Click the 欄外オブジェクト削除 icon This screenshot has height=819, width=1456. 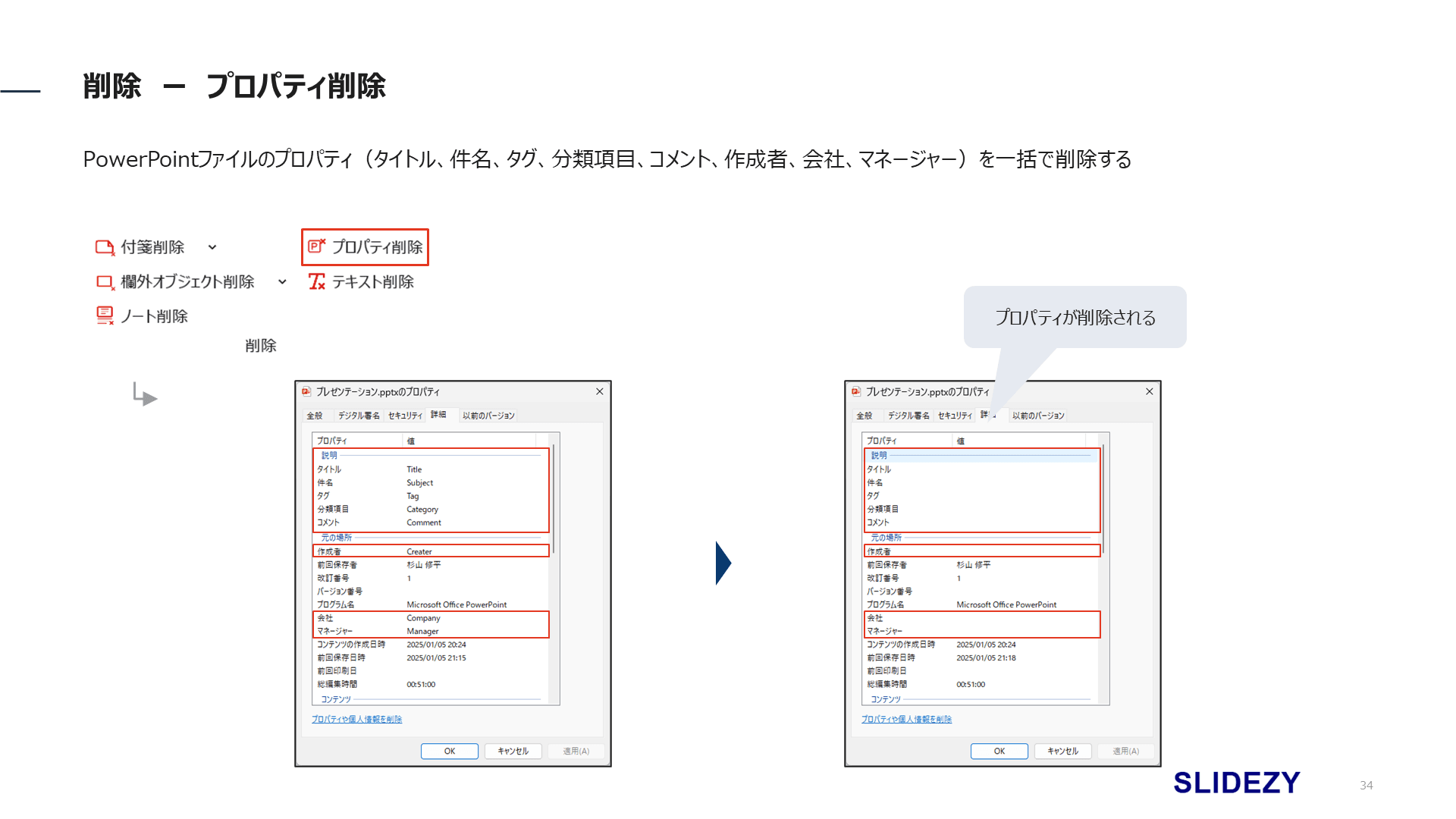pyautogui.click(x=105, y=282)
